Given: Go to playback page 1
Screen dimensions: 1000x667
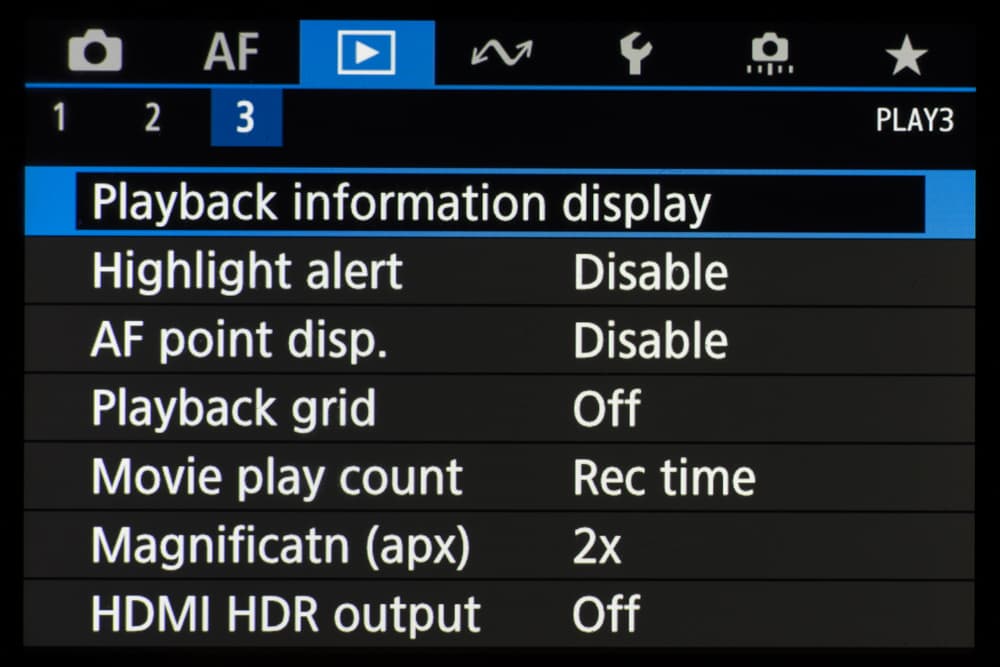Looking at the screenshot, I should (60, 119).
